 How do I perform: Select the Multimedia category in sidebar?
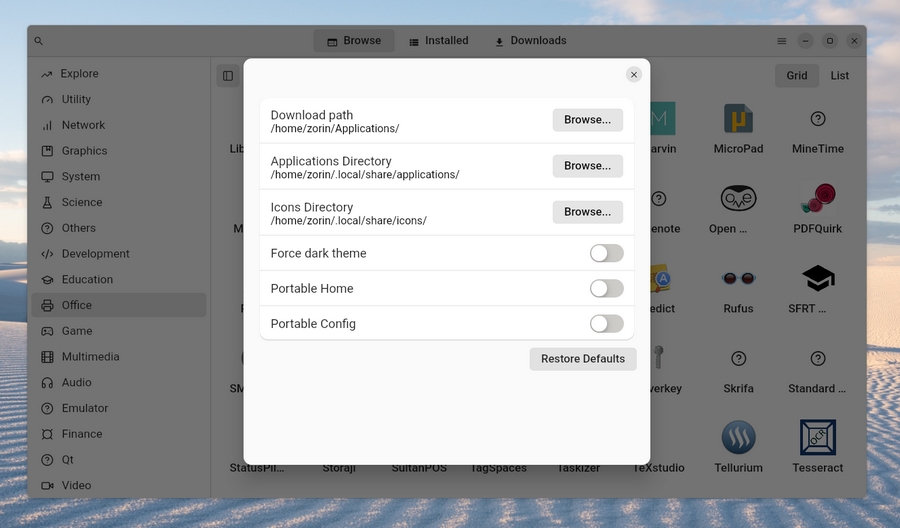point(90,357)
